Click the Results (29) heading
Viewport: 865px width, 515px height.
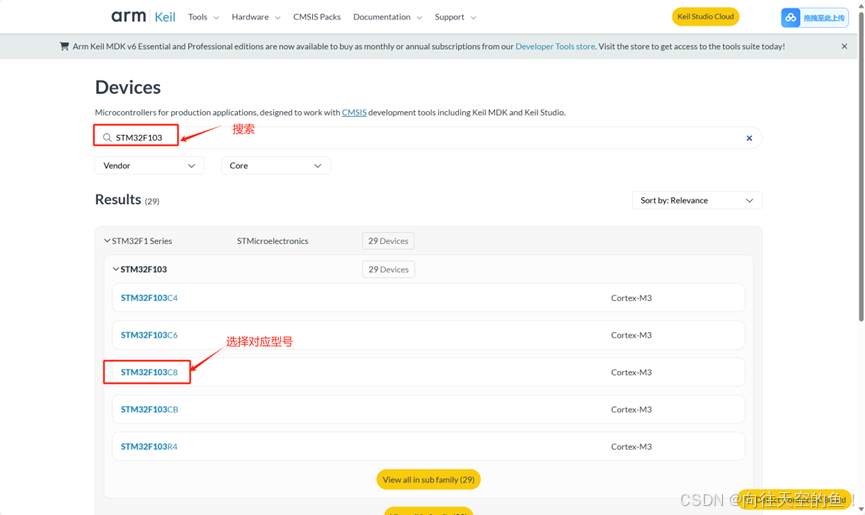pos(127,200)
